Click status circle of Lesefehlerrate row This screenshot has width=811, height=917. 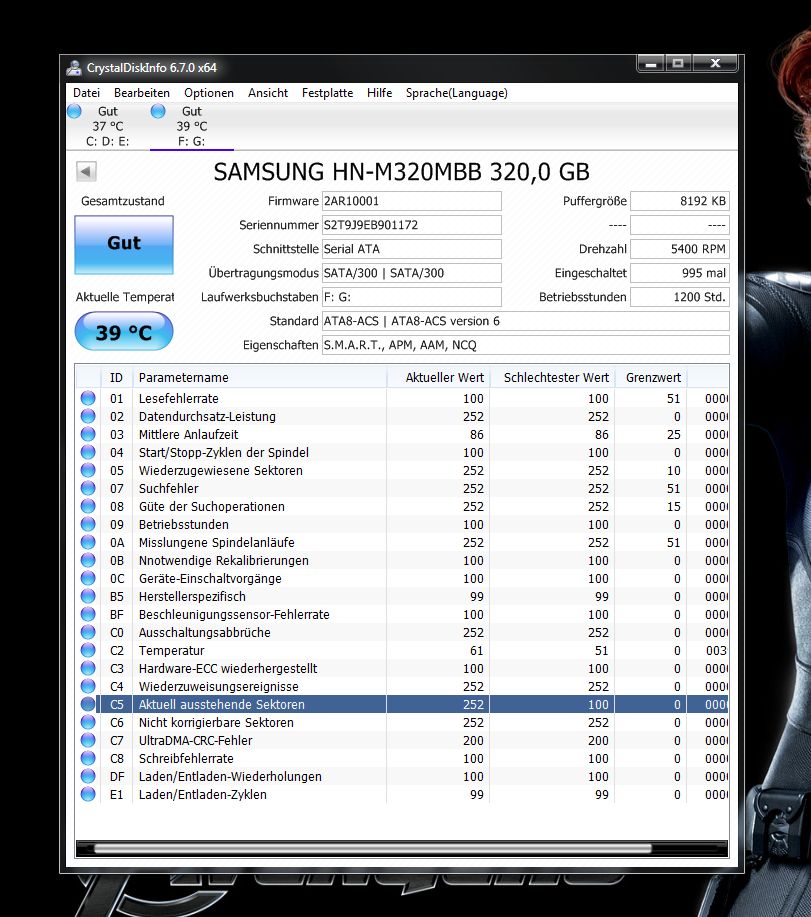88,398
